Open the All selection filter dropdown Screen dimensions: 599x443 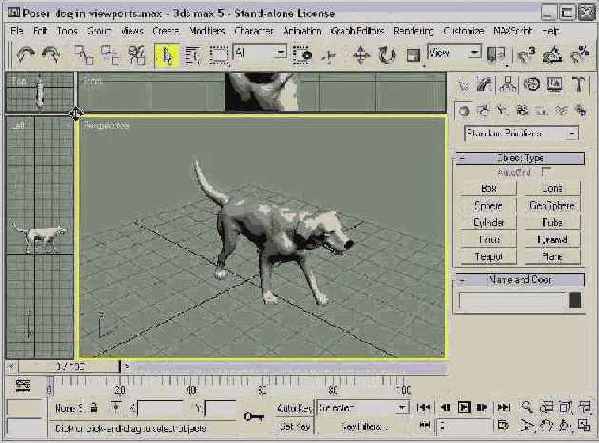point(260,53)
